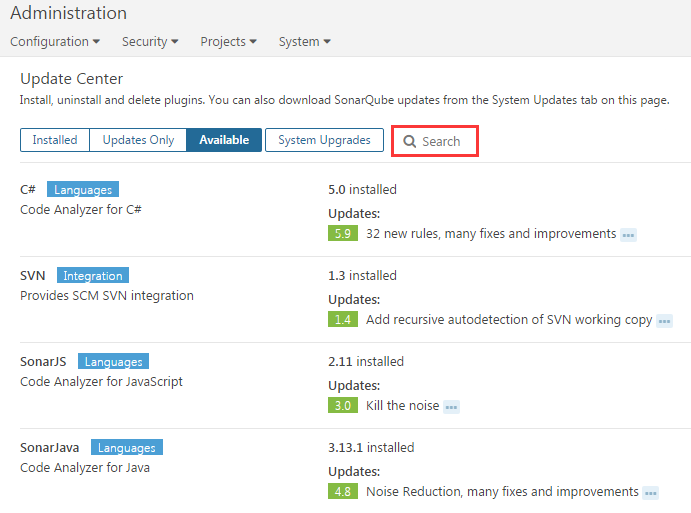
Task: Open the System dropdown menu
Action: [305, 41]
